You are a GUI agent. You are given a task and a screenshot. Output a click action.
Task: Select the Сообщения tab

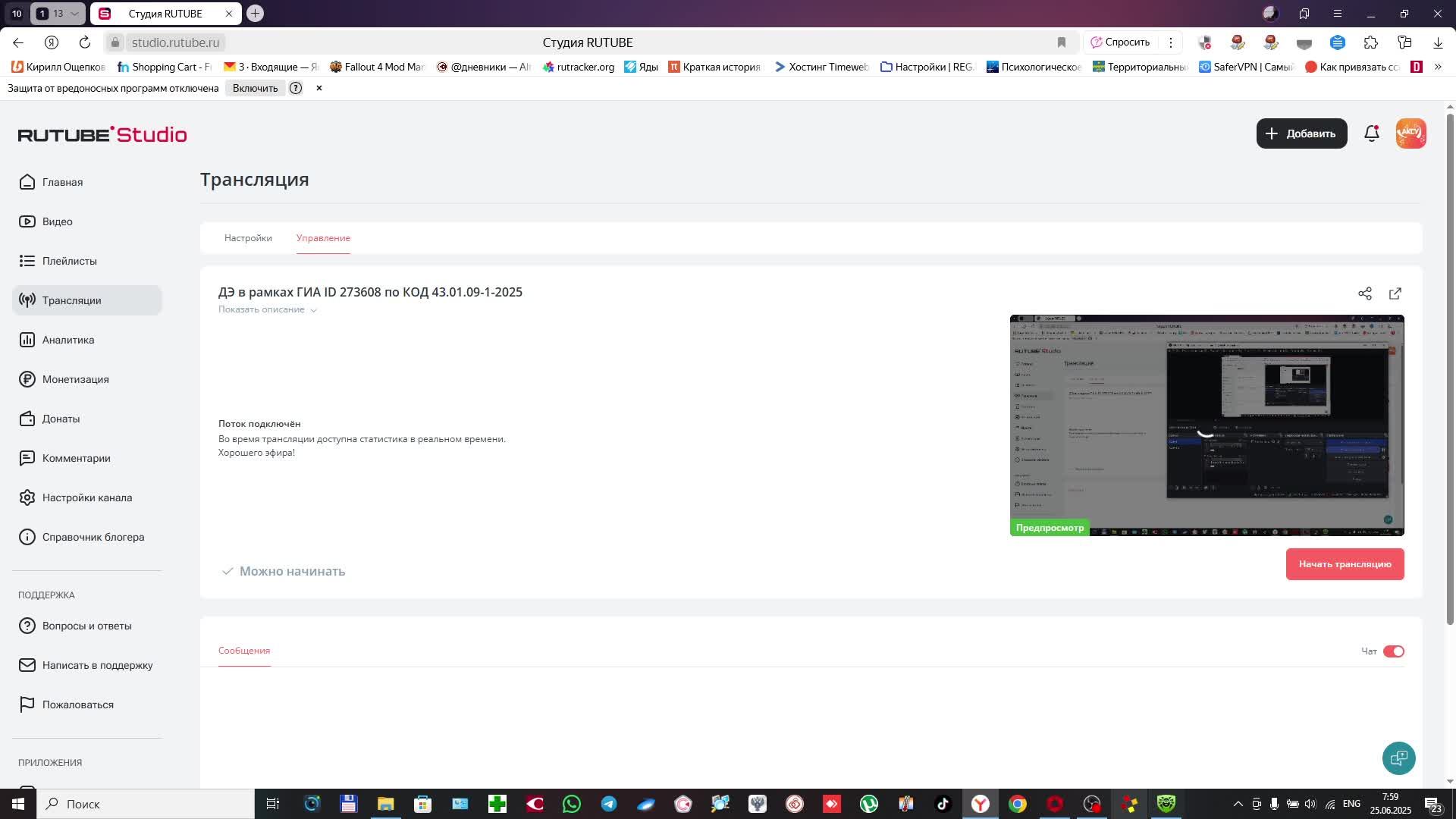[x=244, y=651]
